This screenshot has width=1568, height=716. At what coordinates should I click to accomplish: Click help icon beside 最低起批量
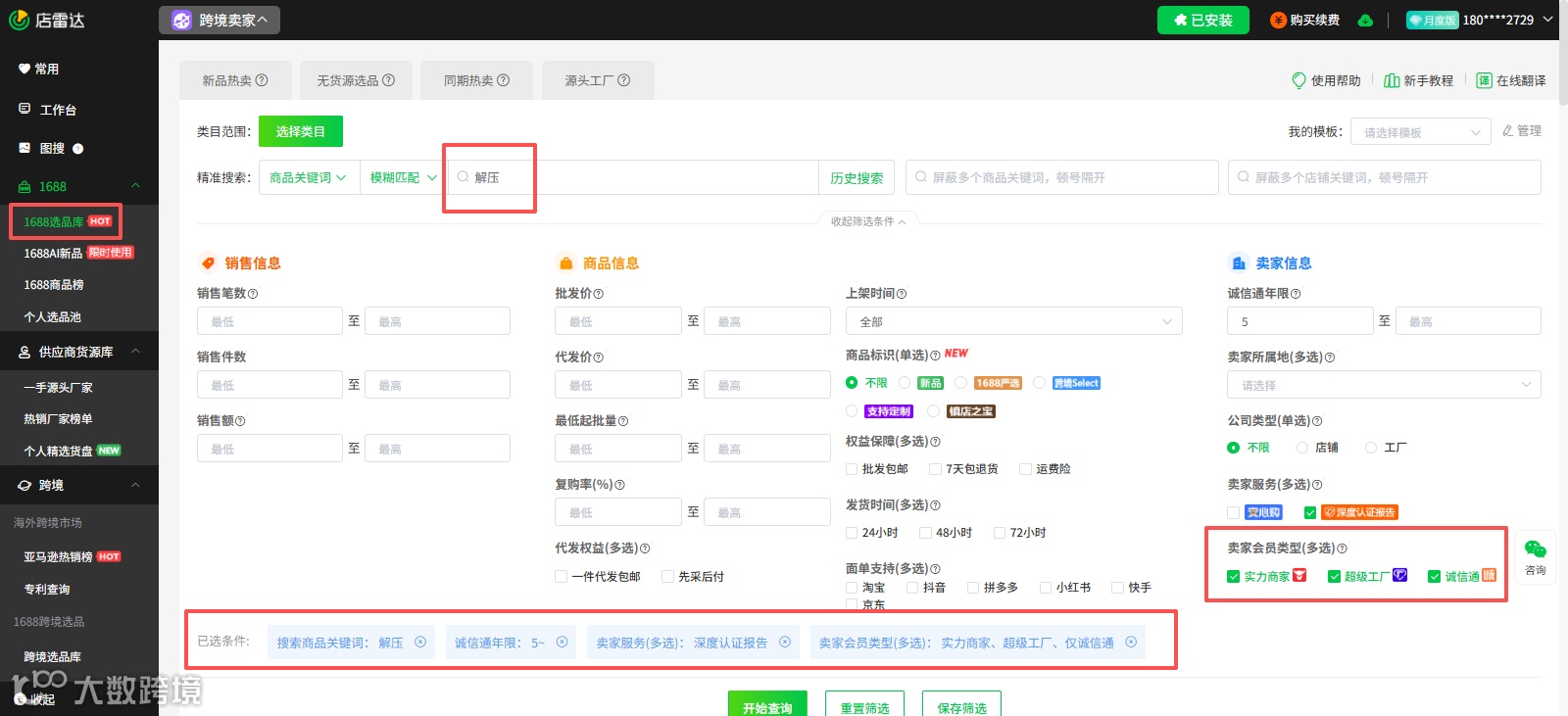(x=623, y=421)
